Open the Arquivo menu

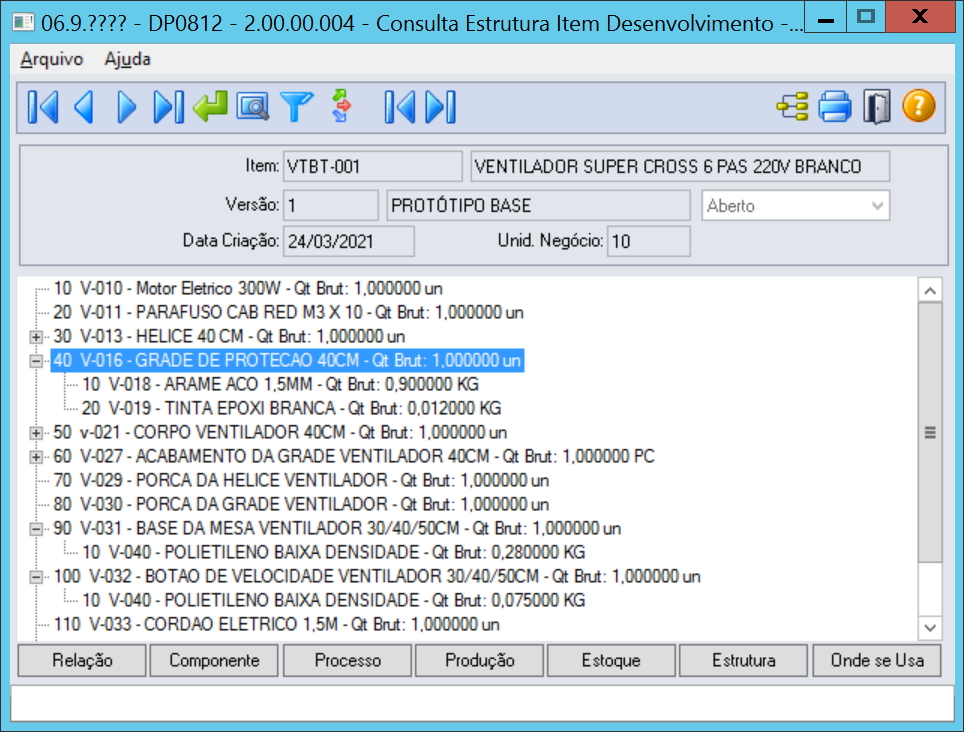click(52, 59)
